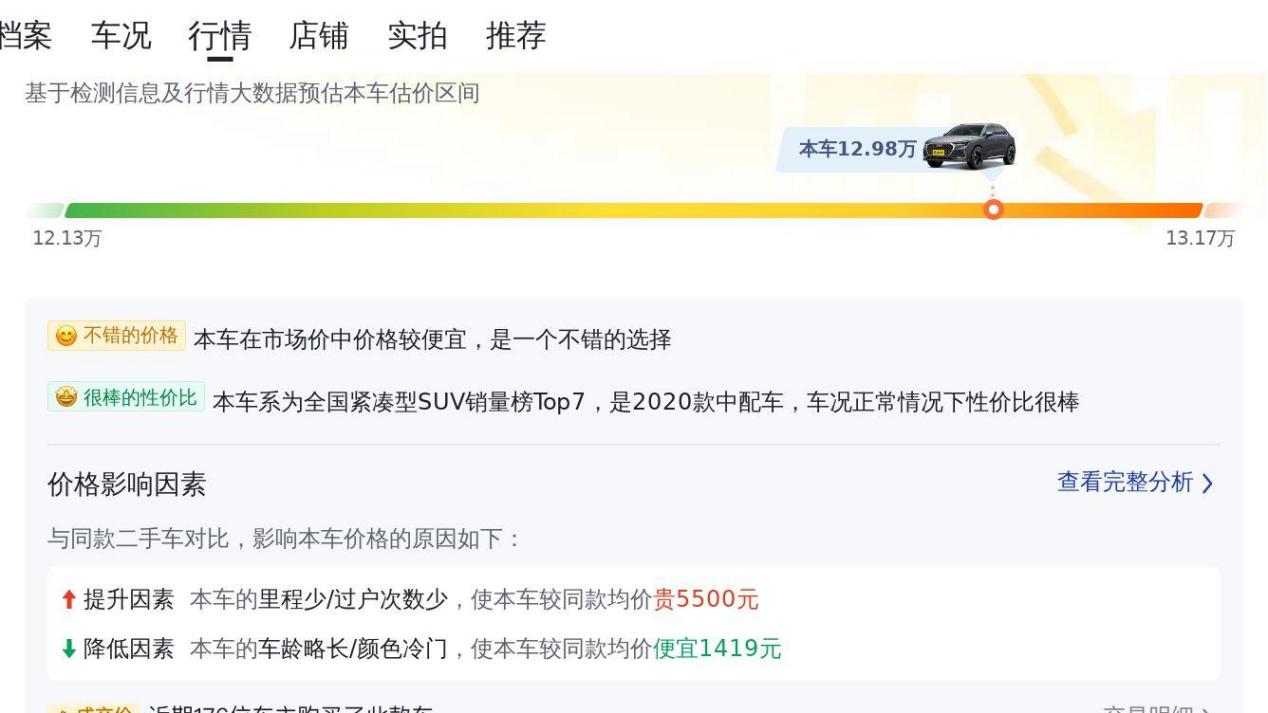Click the orange circle marker on the price bar
Screen dimensions: 1268x713
pyautogui.click(x=993, y=209)
